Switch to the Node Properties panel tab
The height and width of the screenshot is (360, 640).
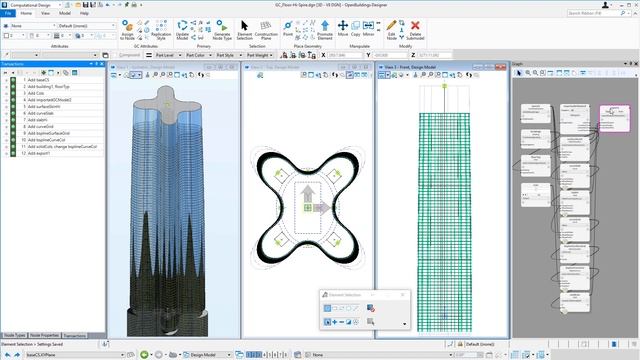click(44, 335)
